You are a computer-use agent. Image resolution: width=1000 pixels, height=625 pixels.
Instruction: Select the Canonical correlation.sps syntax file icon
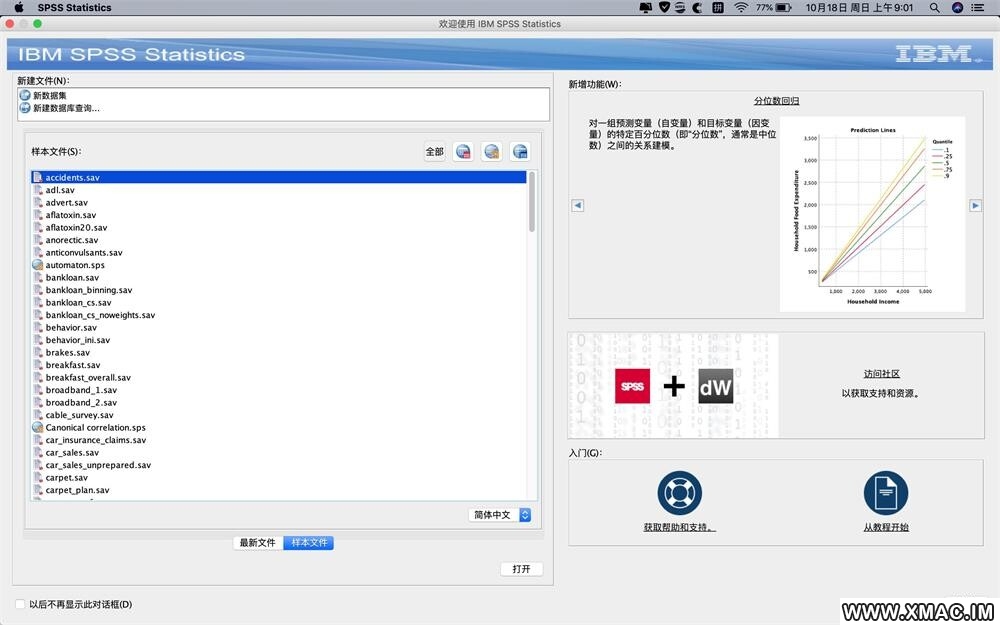click(x=38, y=427)
